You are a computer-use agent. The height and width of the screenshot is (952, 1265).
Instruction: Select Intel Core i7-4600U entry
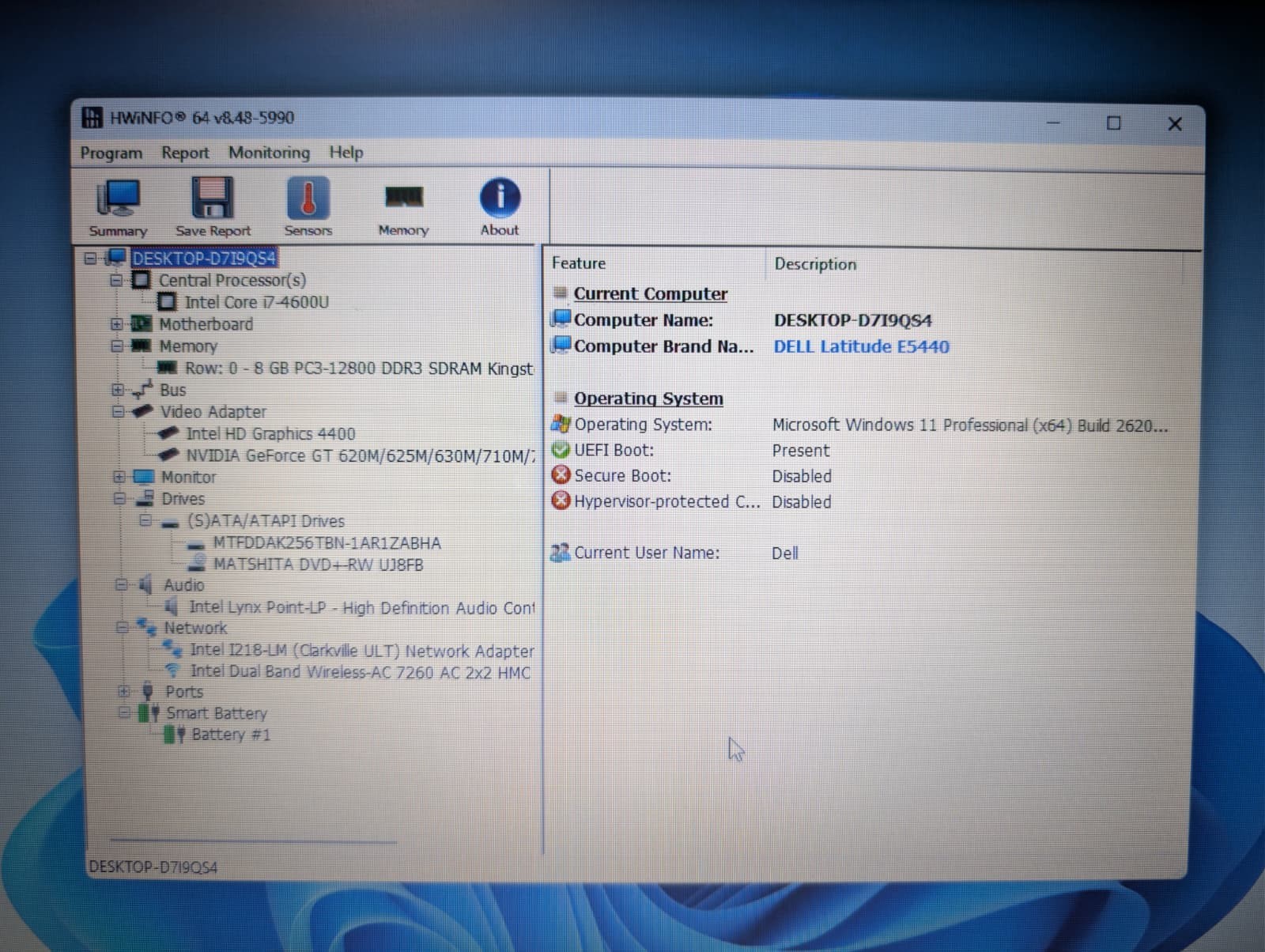(256, 302)
